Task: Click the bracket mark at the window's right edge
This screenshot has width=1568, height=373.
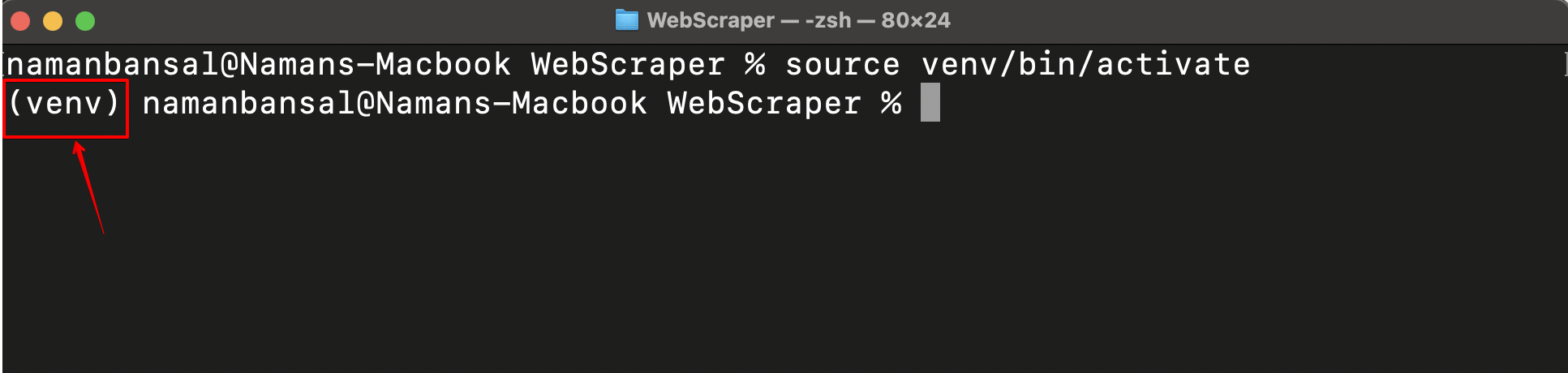Action: coord(1565,64)
